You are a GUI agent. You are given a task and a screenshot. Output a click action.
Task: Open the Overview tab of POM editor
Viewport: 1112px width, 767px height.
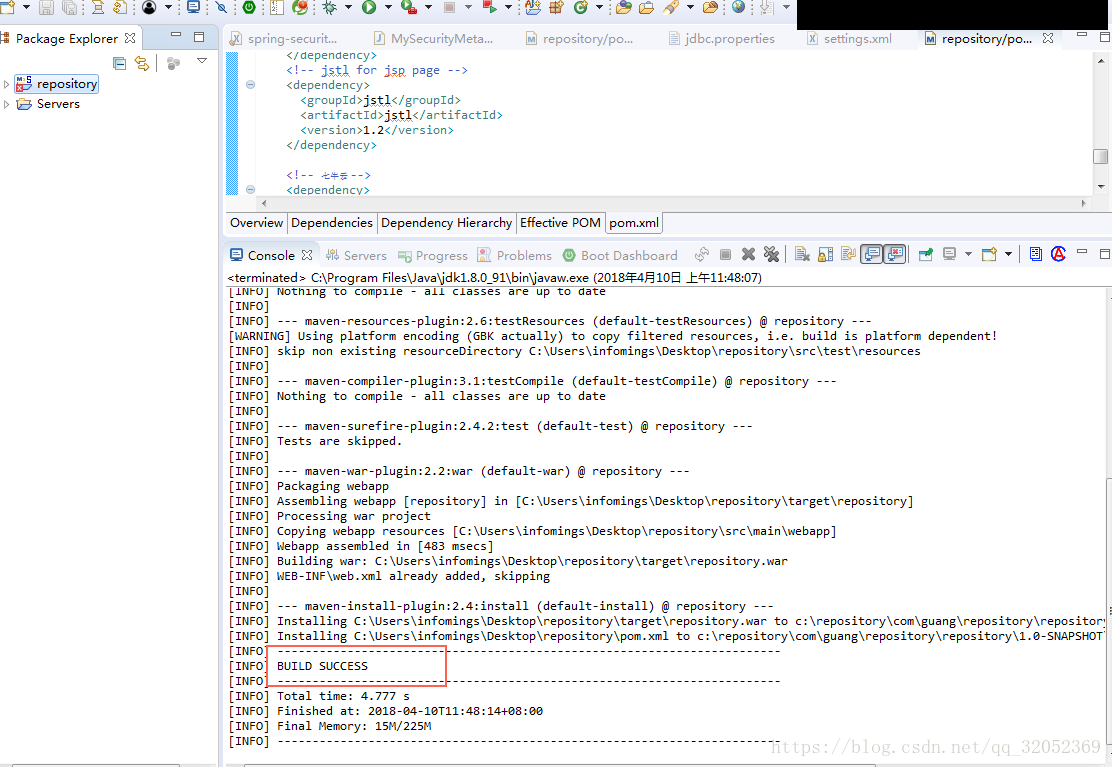coord(256,223)
